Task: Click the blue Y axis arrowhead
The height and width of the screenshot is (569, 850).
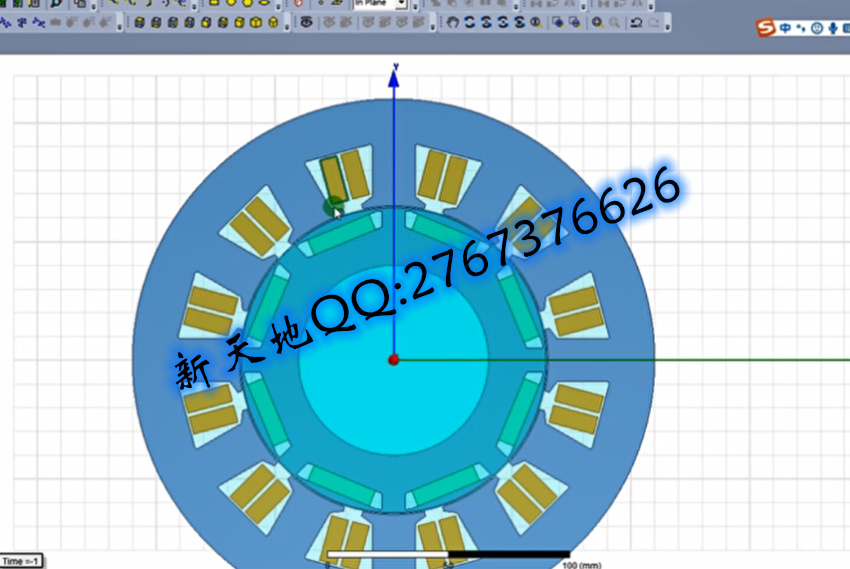Action: click(x=394, y=79)
